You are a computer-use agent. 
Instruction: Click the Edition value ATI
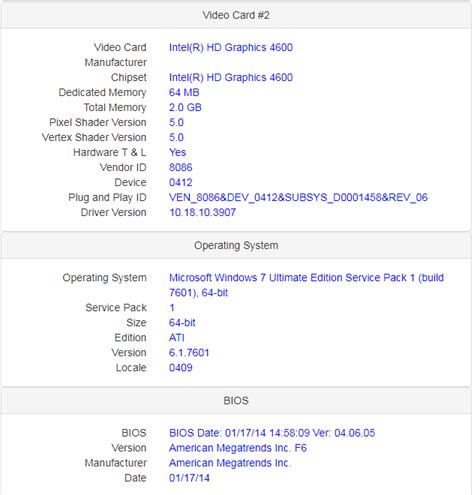click(x=177, y=338)
